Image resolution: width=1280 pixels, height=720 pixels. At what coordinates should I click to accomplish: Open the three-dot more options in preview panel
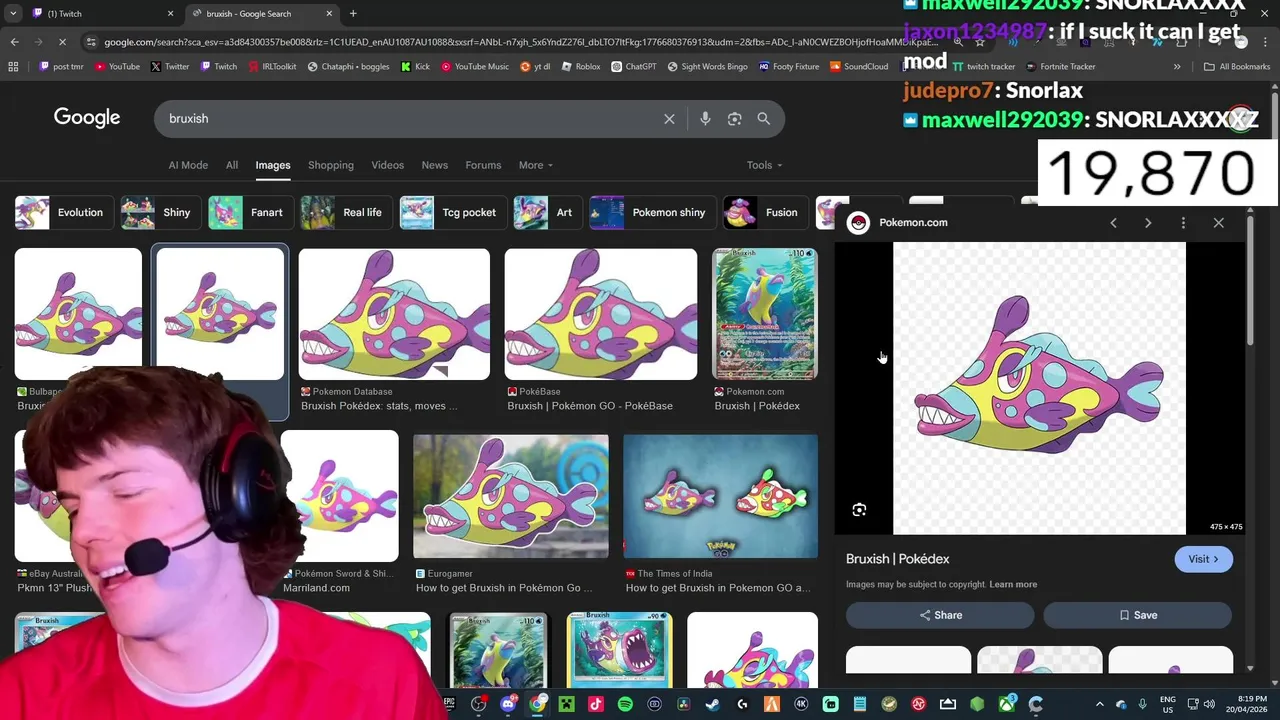tap(1183, 223)
